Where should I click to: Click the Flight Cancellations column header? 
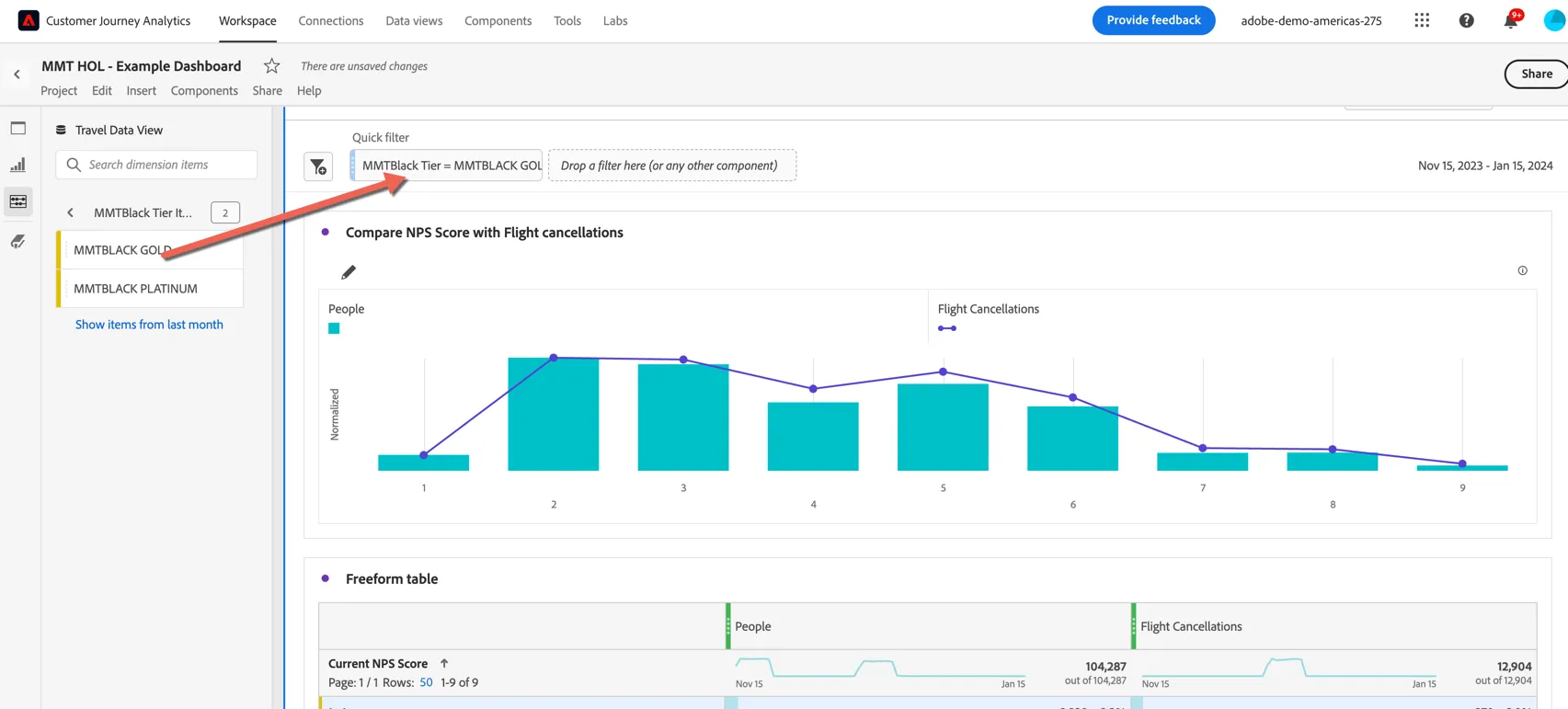[1333, 626]
